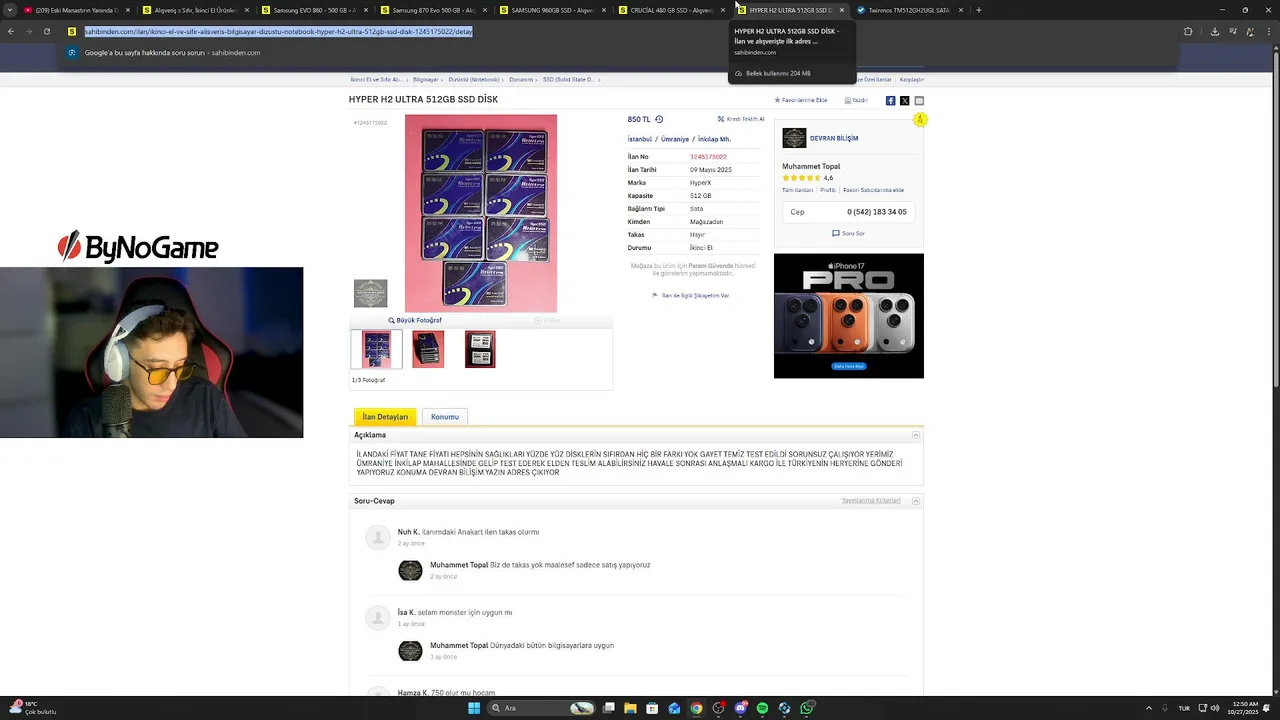Screen dimensions: 1280x720
Task: Go back in browser
Action: (x=11, y=31)
